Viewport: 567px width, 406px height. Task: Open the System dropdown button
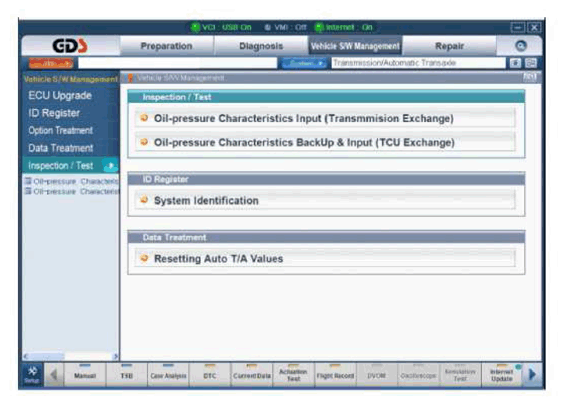(304, 63)
